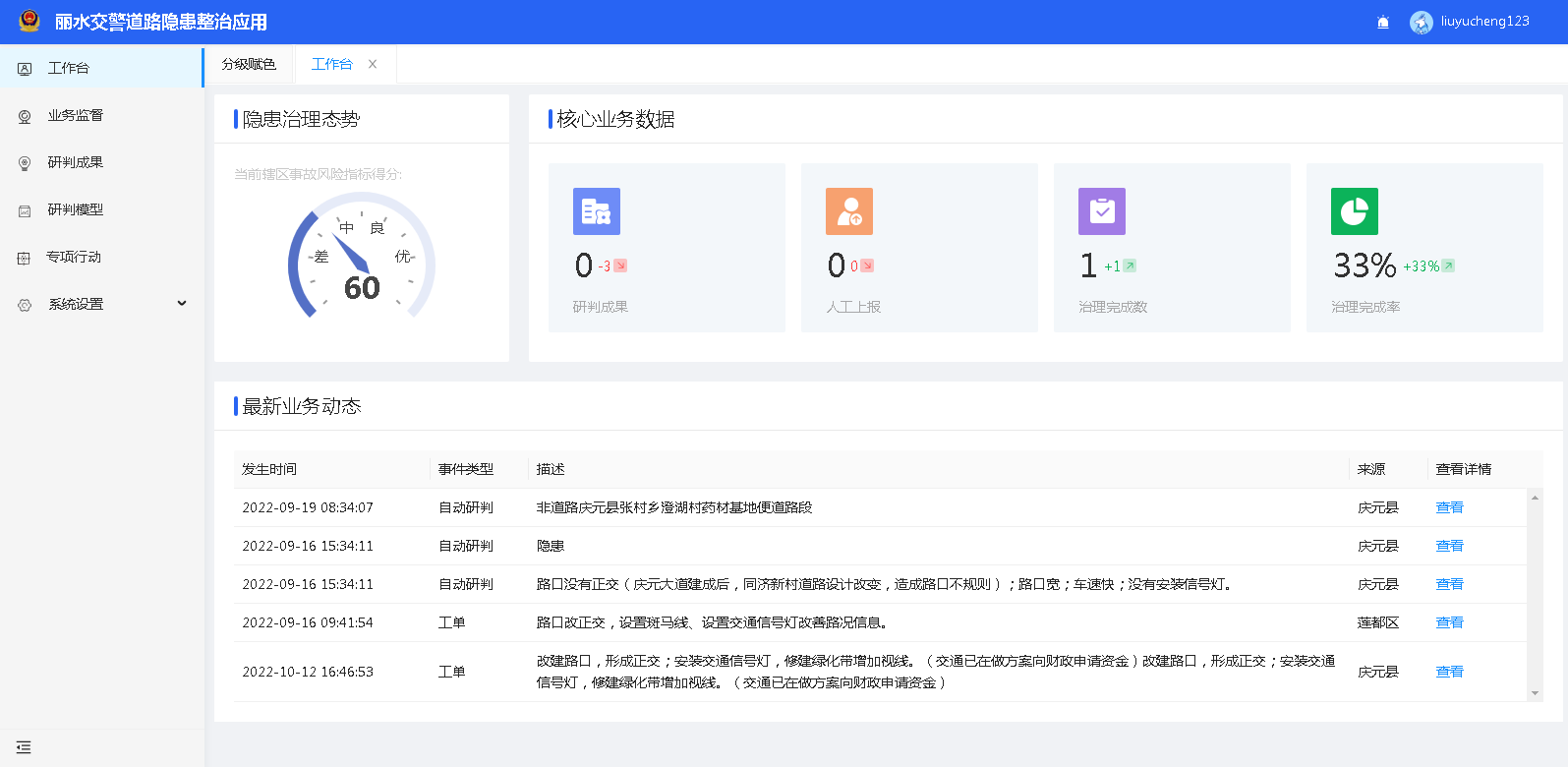The height and width of the screenshot is (767, 1568).
Task: Expand the 系统设置 menu chevron
Action: pyautogui.click(x=182, y=303)
